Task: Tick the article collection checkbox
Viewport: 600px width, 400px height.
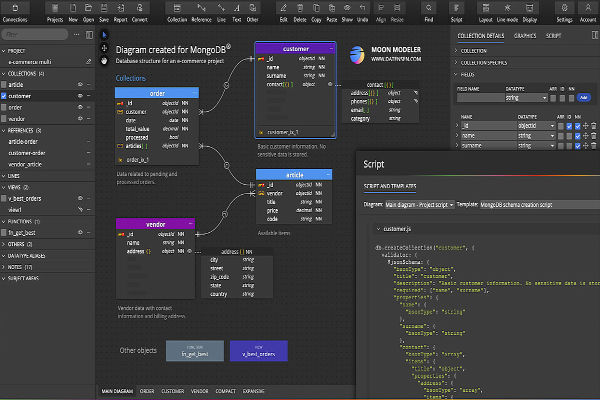Action: [x=4, y=85]
